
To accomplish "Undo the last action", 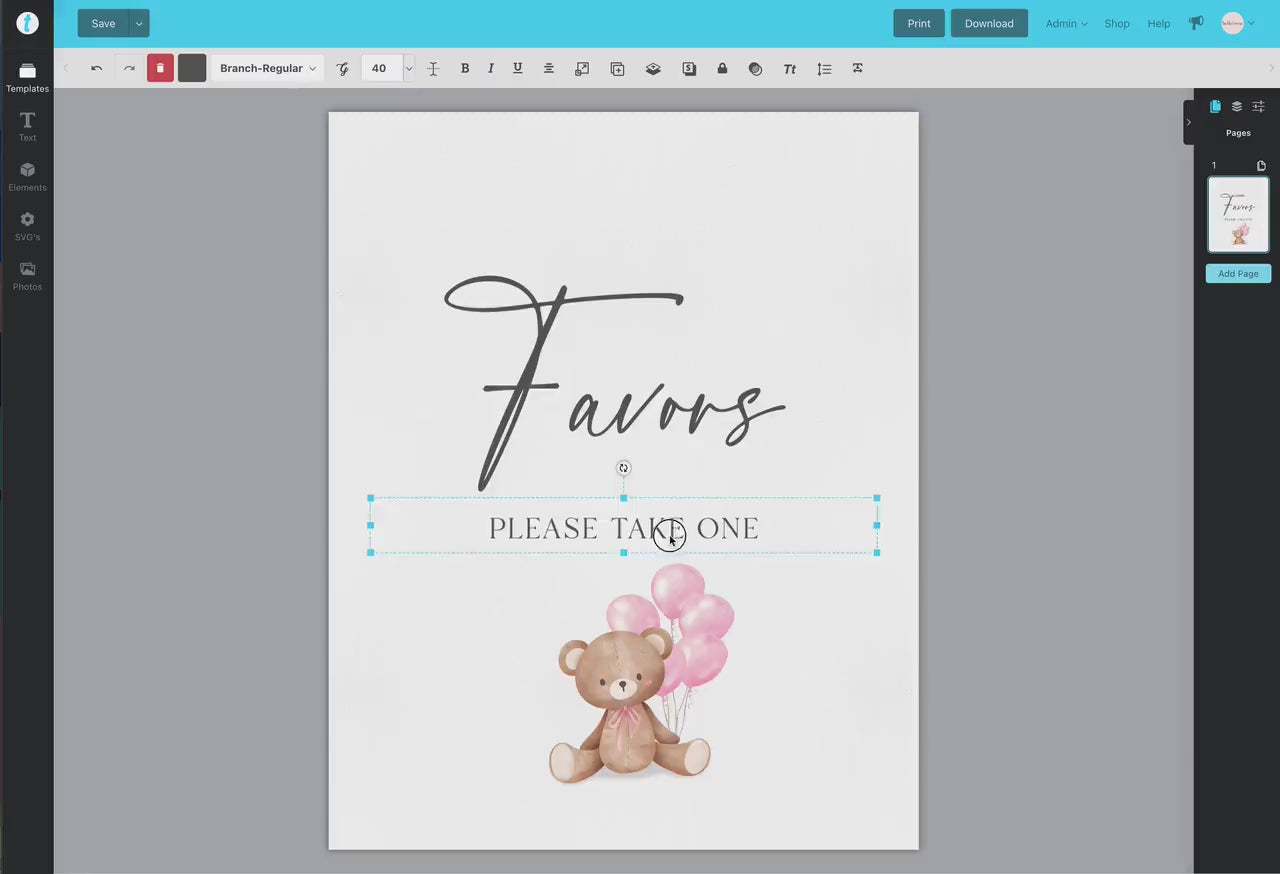I will 96,68.
